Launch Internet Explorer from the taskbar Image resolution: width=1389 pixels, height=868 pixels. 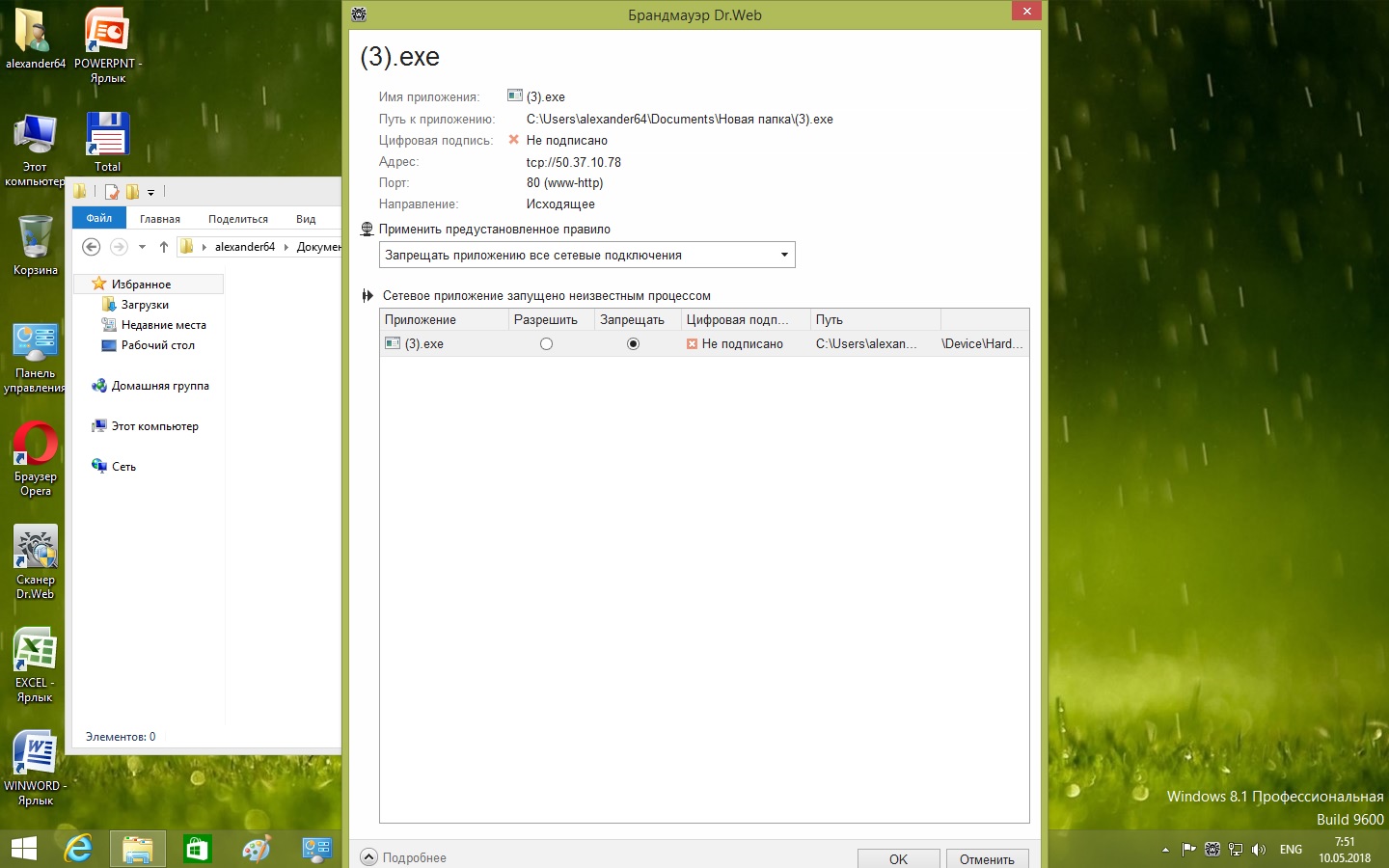point(78,849)
